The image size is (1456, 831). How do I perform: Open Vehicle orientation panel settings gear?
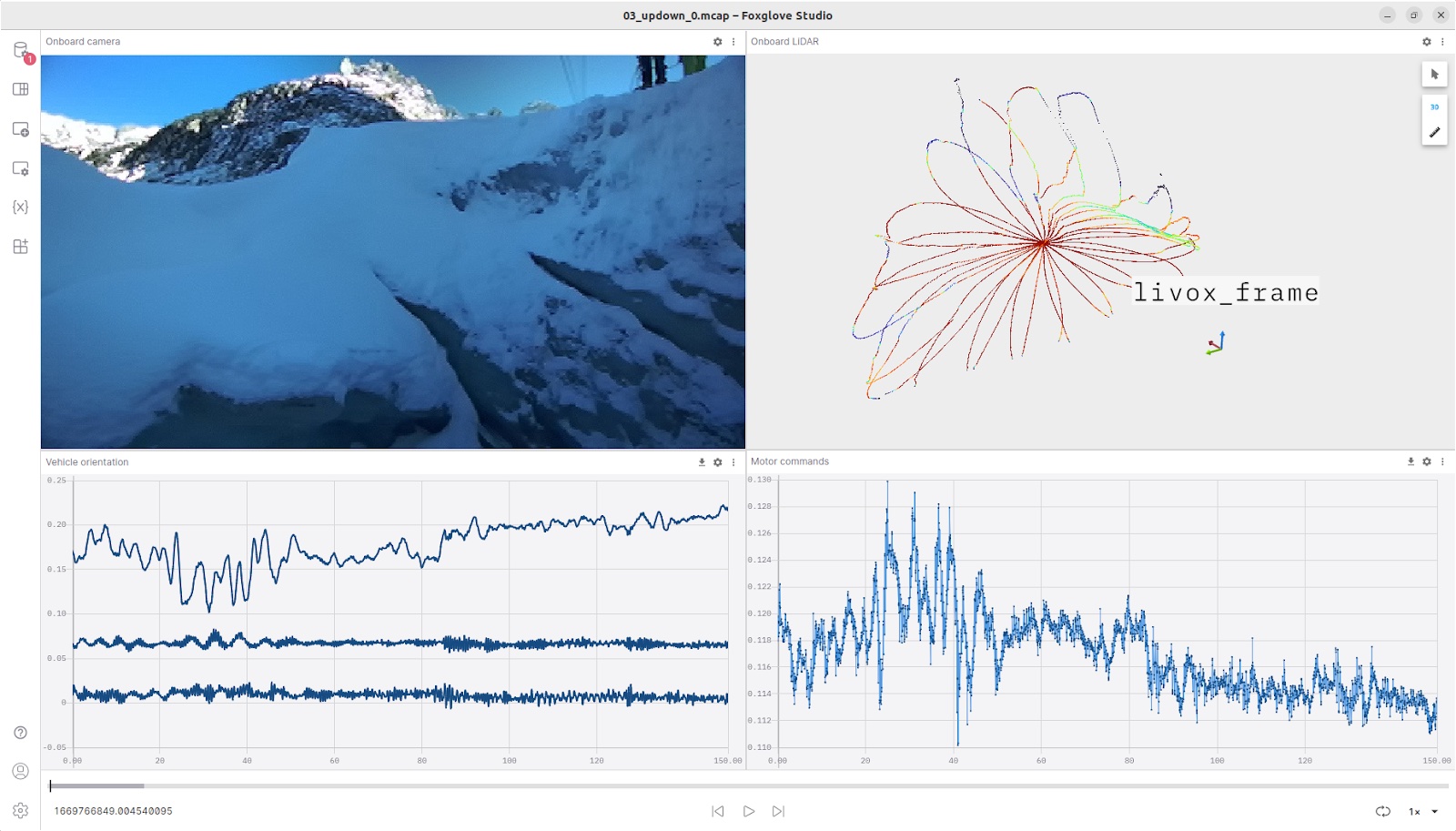click(717, 462)
